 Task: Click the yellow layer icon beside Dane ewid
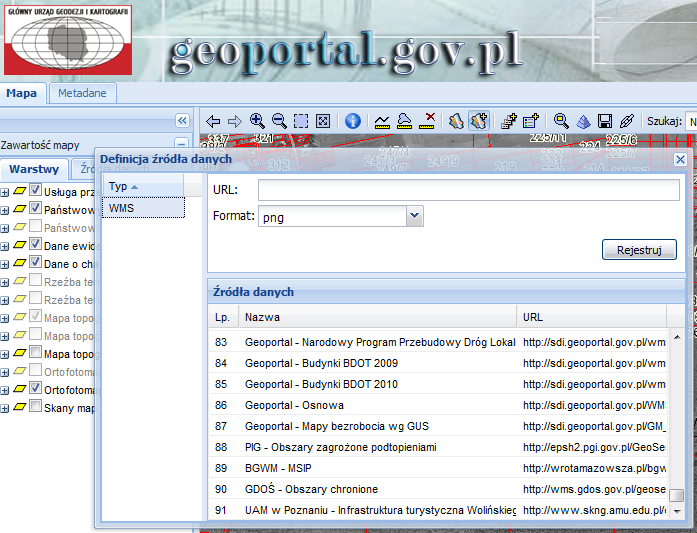click(x=20, y=244)
